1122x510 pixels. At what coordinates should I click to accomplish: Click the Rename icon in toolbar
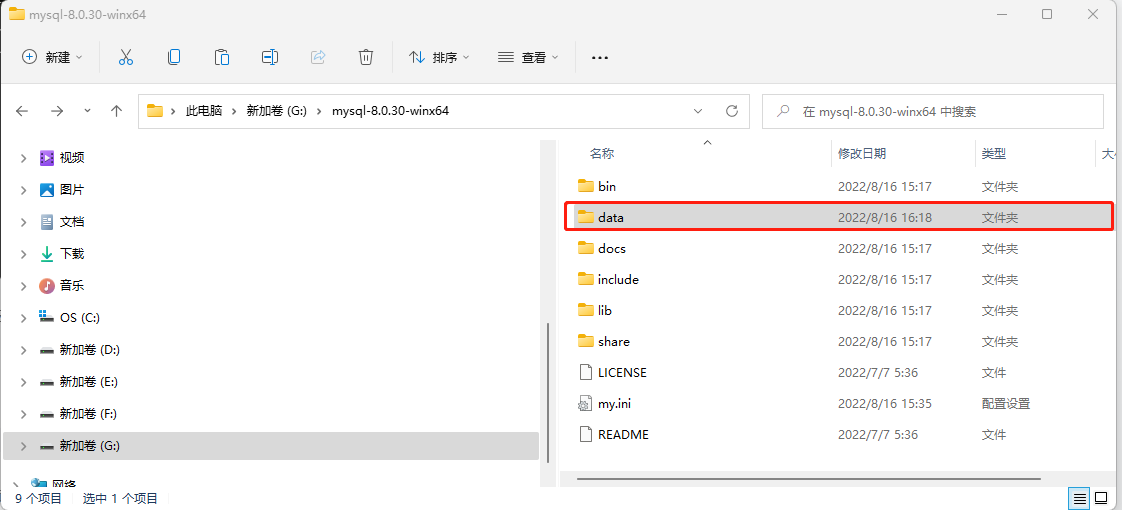pos(270,57)
